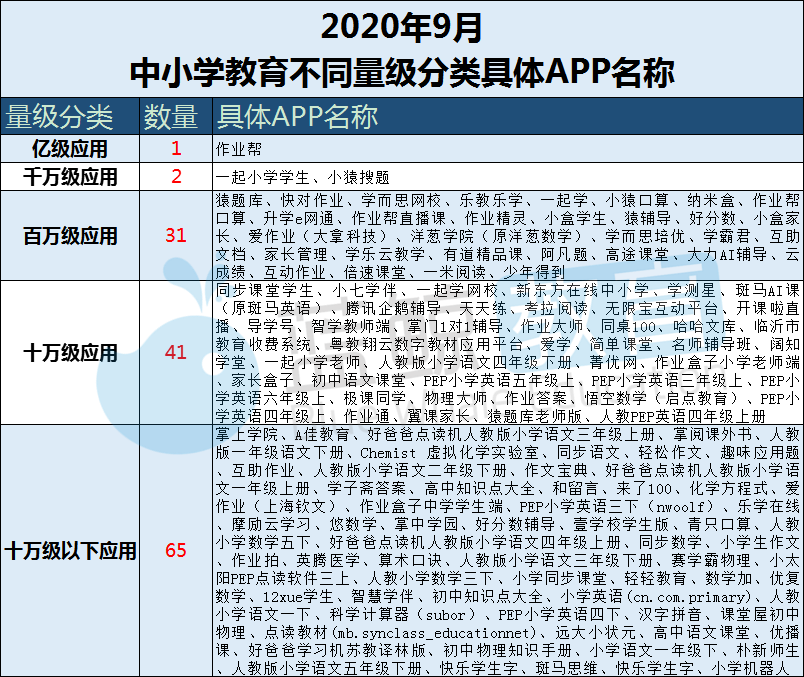
Task: Select the '千万级应用' row label
Action: pos(70,177)
